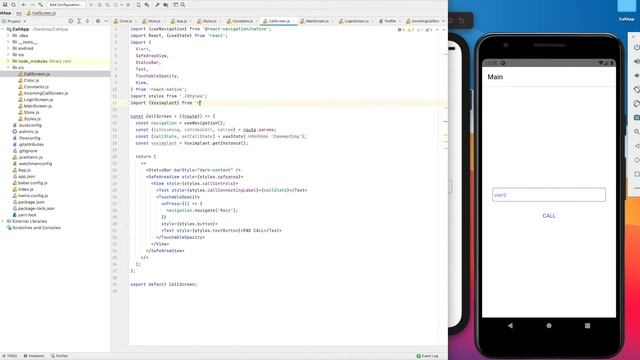Click emulator sidebar Volume Up icon
Viewport: 640px width, 360px height.
[x=637, y=62]
